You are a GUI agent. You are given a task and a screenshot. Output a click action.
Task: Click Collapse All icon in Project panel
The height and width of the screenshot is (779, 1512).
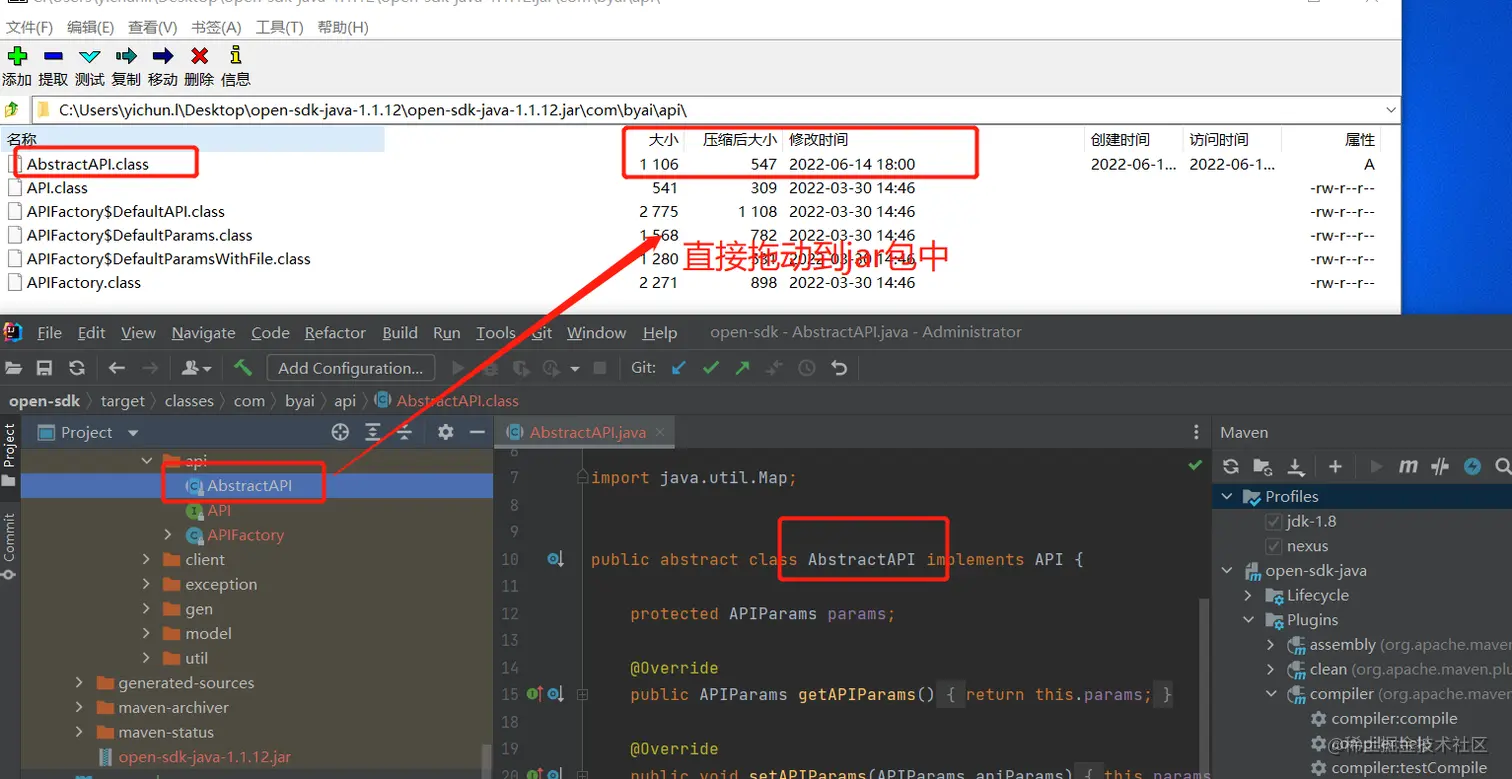click(404, 432)
